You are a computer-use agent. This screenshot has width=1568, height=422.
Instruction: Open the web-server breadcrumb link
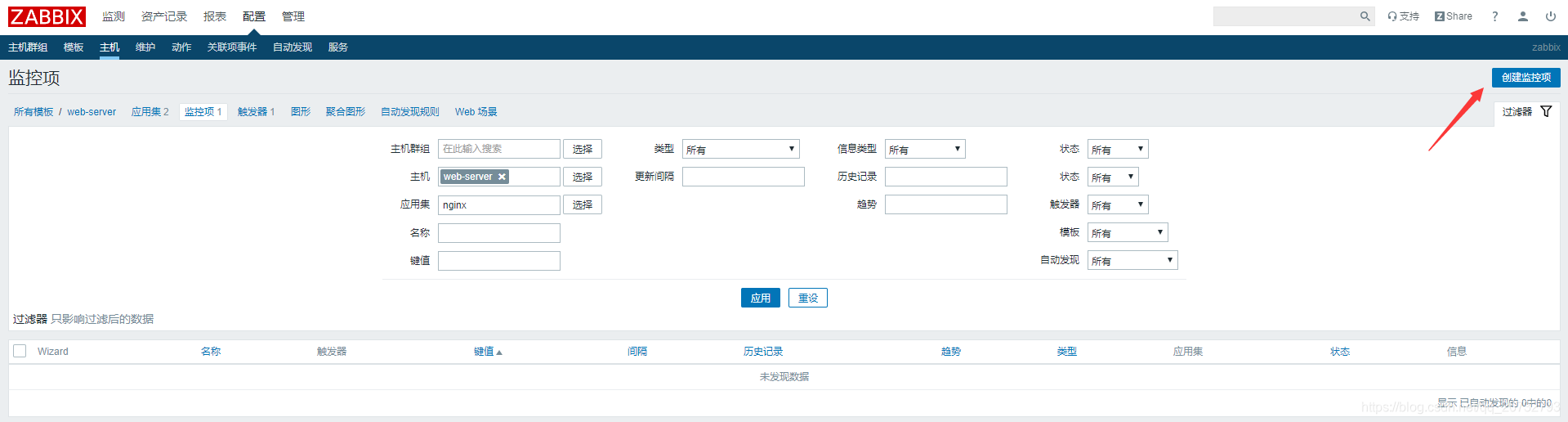(92, 112)
